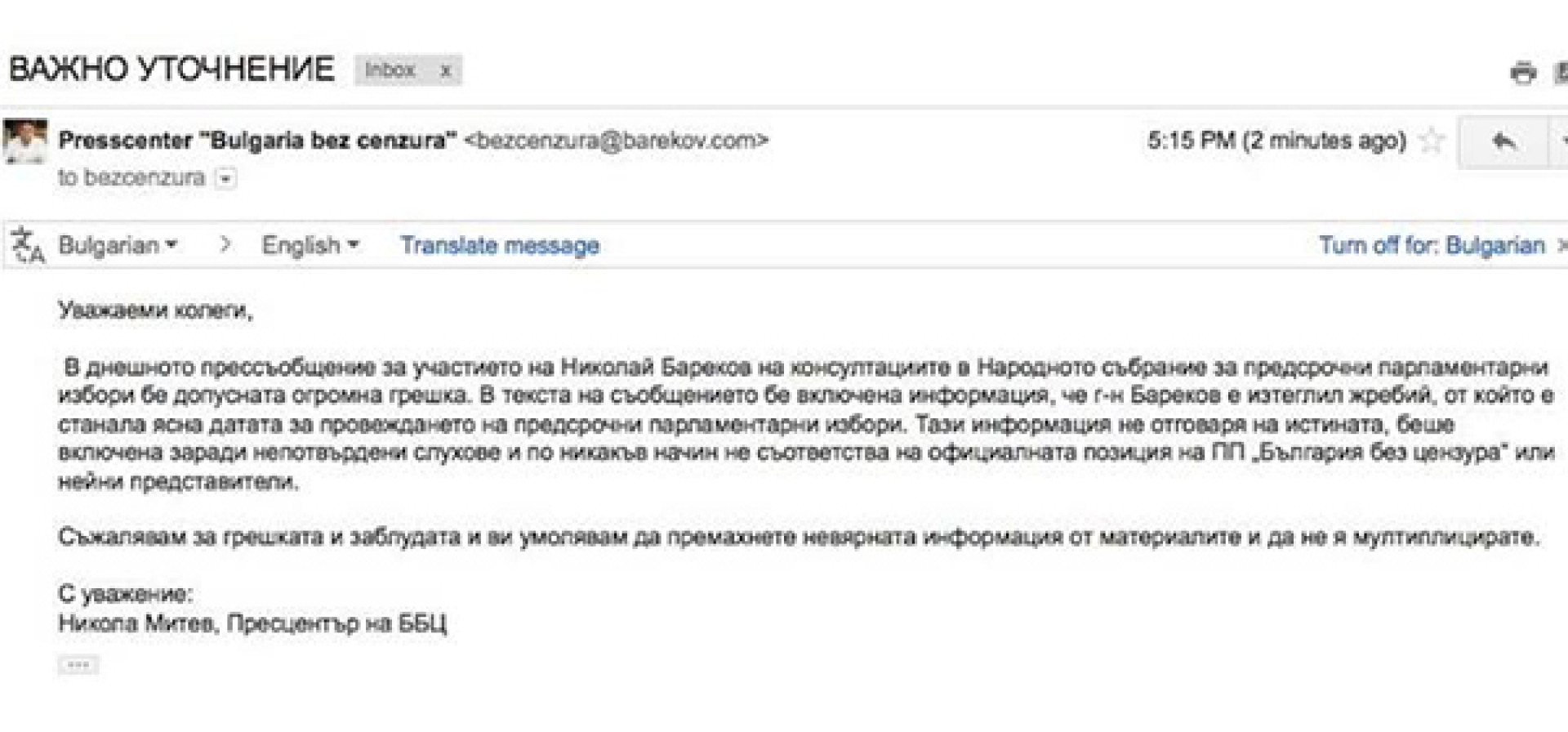The height and width of the screenshot is (732, 1568).
Task: Click the subject line ВАЖНО УТОЧНЕНИЕ
Action: pos(171,69)
